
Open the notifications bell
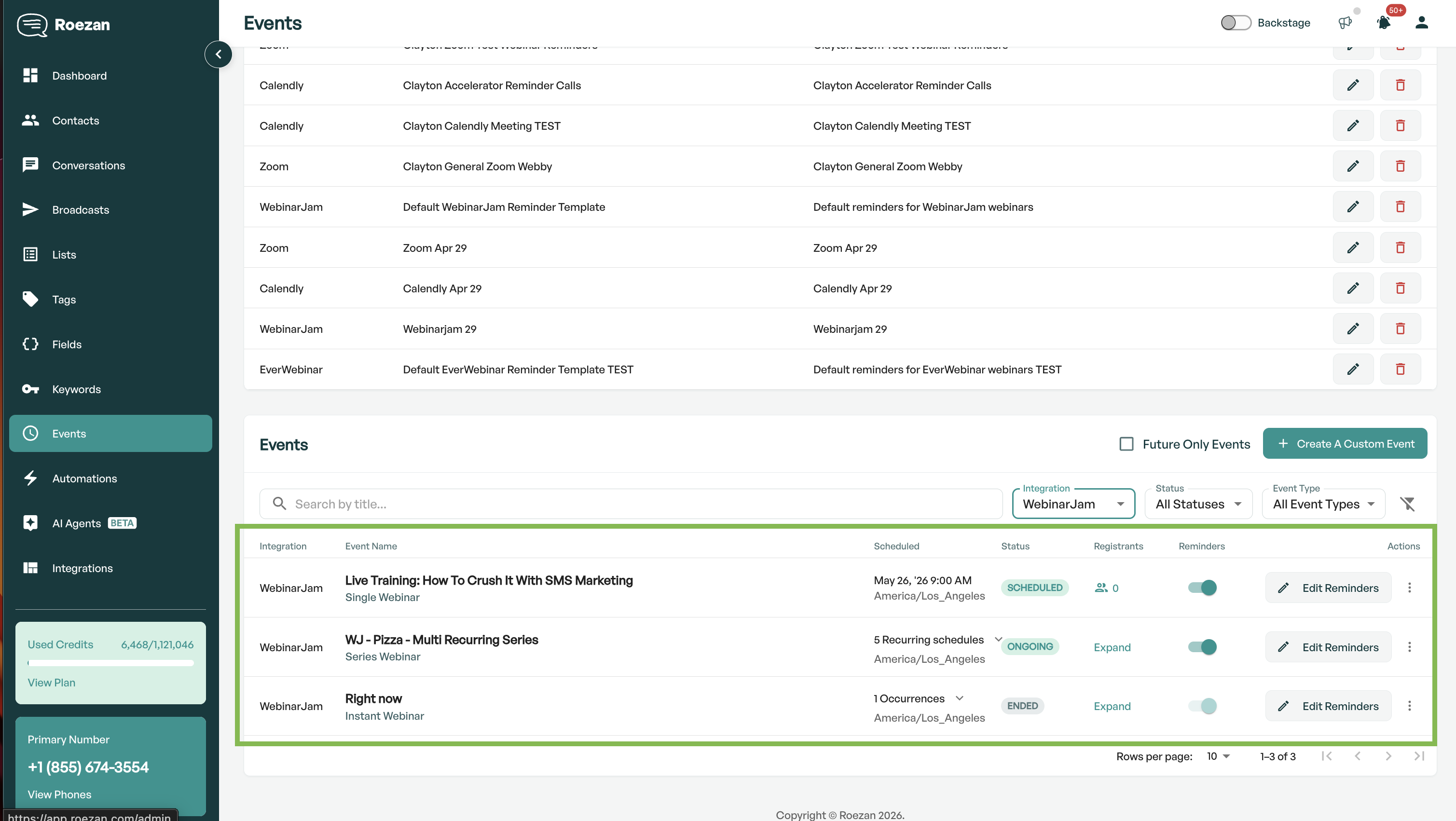coord(1384,23)
